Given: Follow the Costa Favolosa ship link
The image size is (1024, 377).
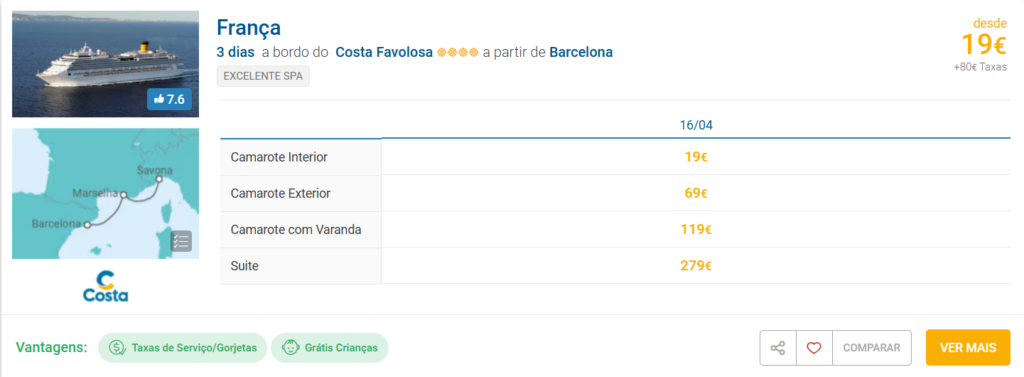Looking at the screenshot, I should click(x=384, y=52).
